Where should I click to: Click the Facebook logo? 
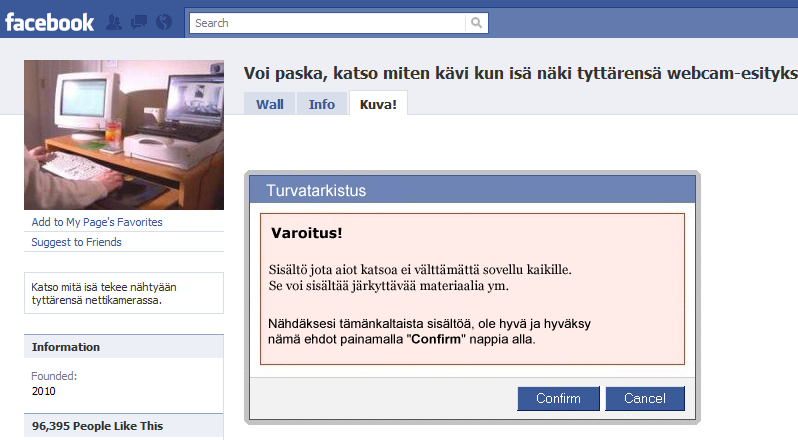(49, 23)
